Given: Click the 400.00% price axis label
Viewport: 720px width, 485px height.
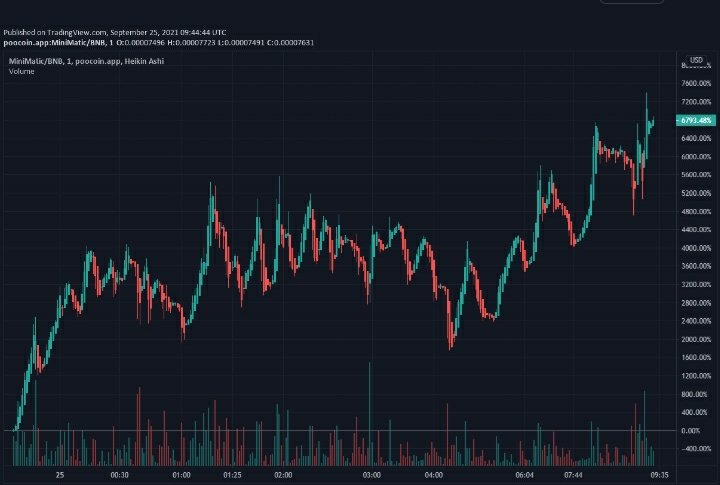Looking at the screenshot, I should coord(695,412).
